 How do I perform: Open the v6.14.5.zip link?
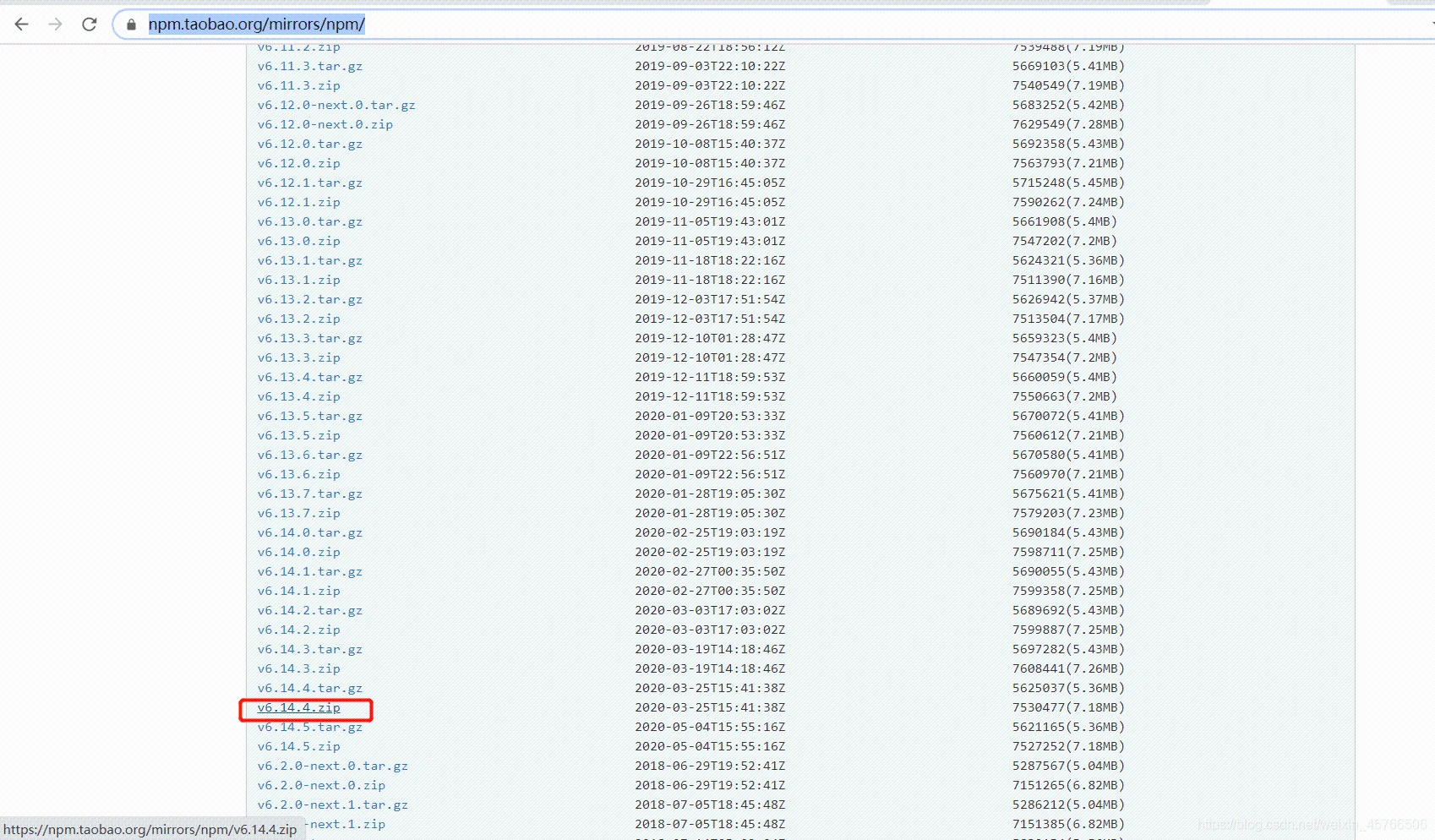pos(299,747)
